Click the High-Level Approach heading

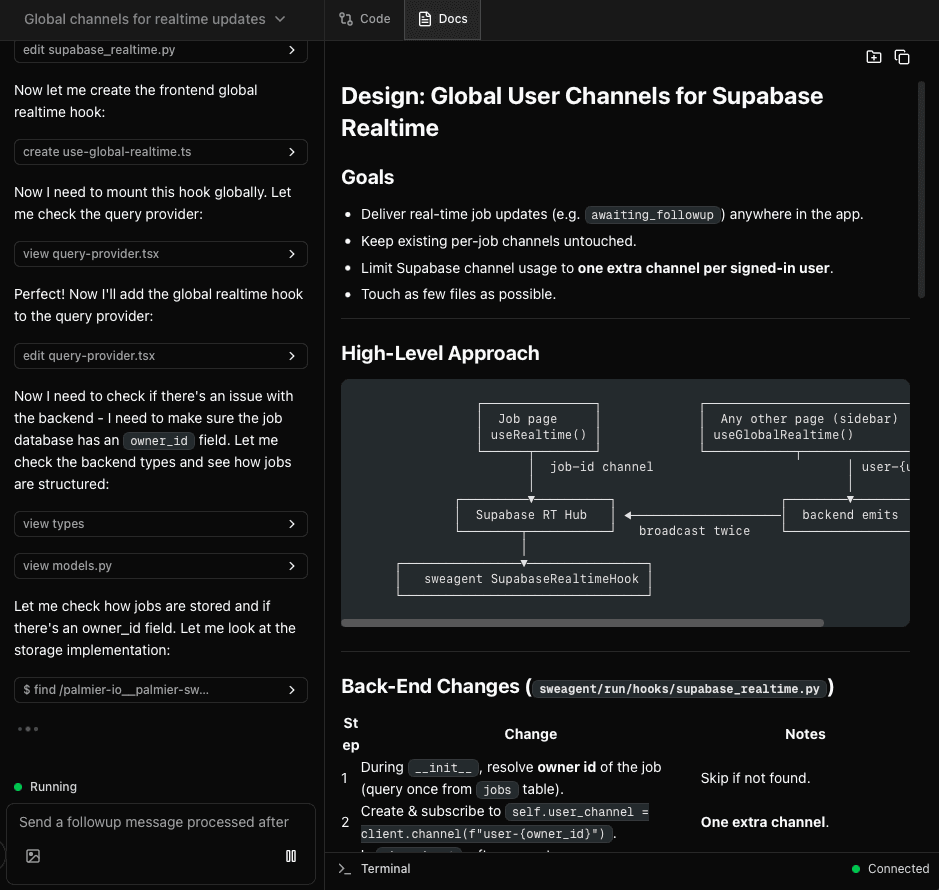tap(440, 353)
